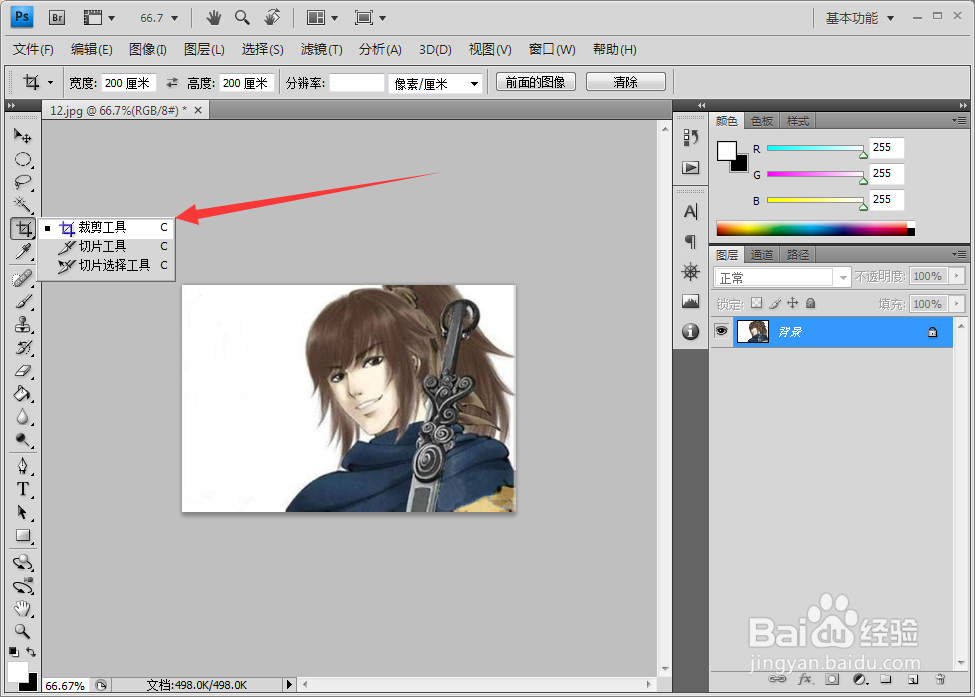Select the Paint Bucket tool
975x697 pixels.
[23, 394]
